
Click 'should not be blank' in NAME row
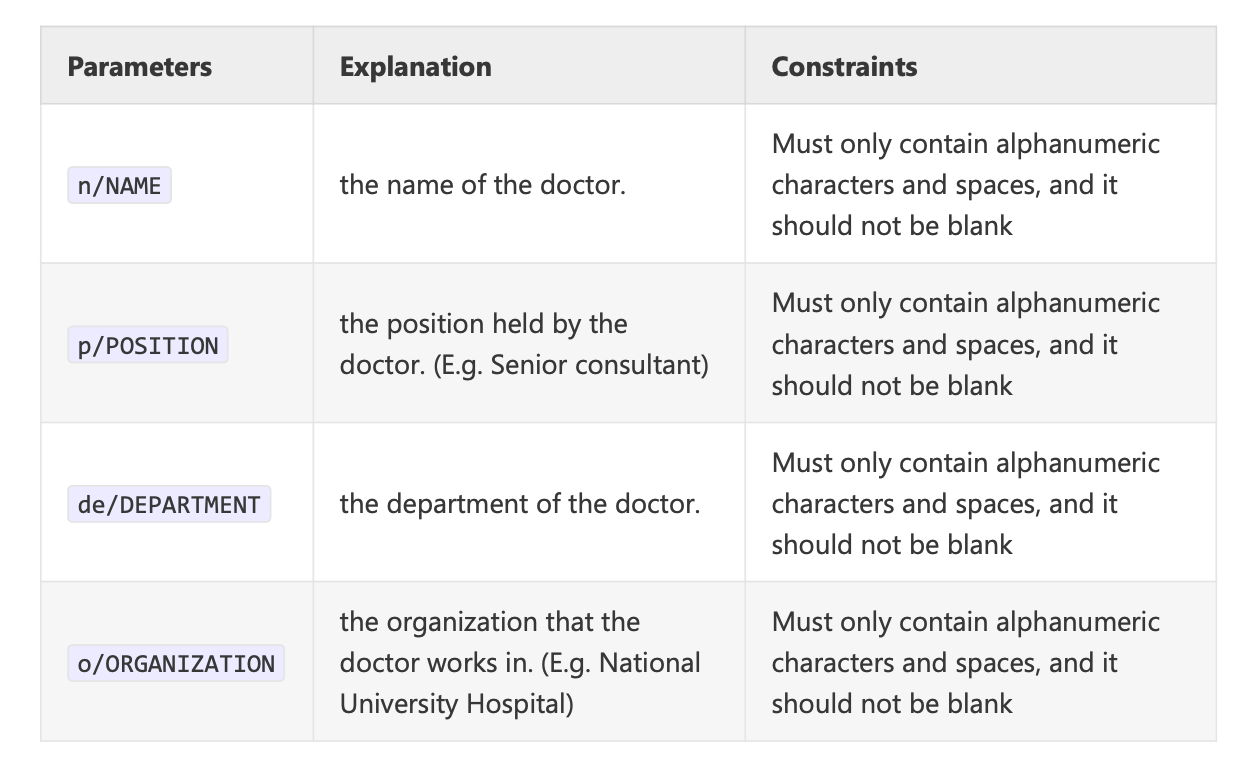click(x=891, y=226)
